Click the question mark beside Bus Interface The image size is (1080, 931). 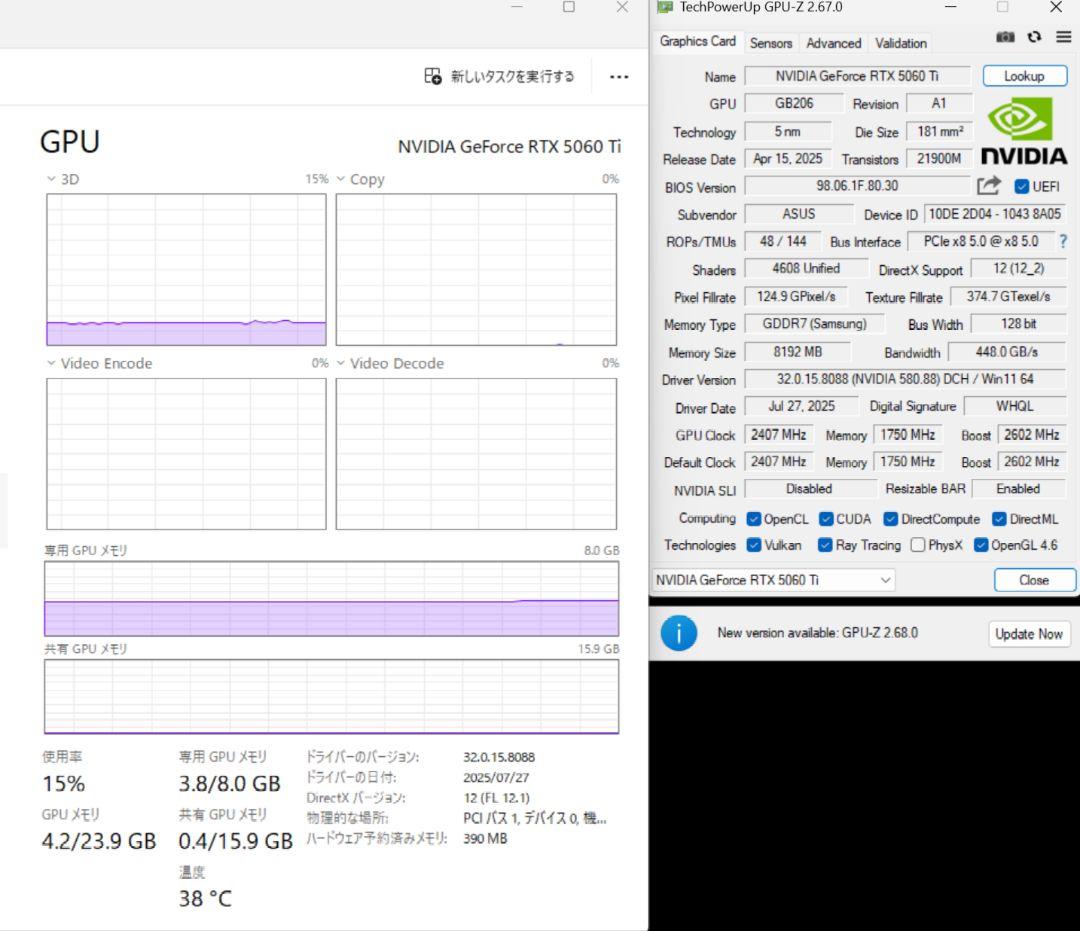point(1062,241)
